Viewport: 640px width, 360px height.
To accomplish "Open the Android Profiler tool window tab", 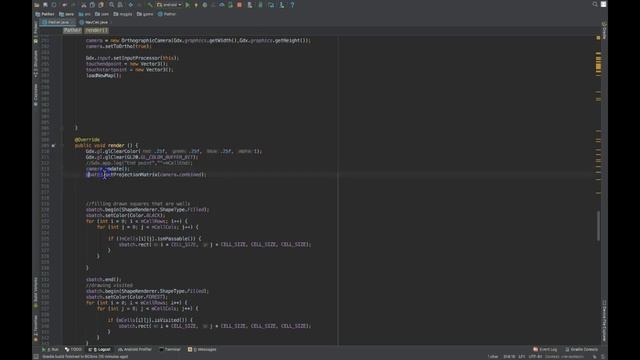I will point(135,349).
